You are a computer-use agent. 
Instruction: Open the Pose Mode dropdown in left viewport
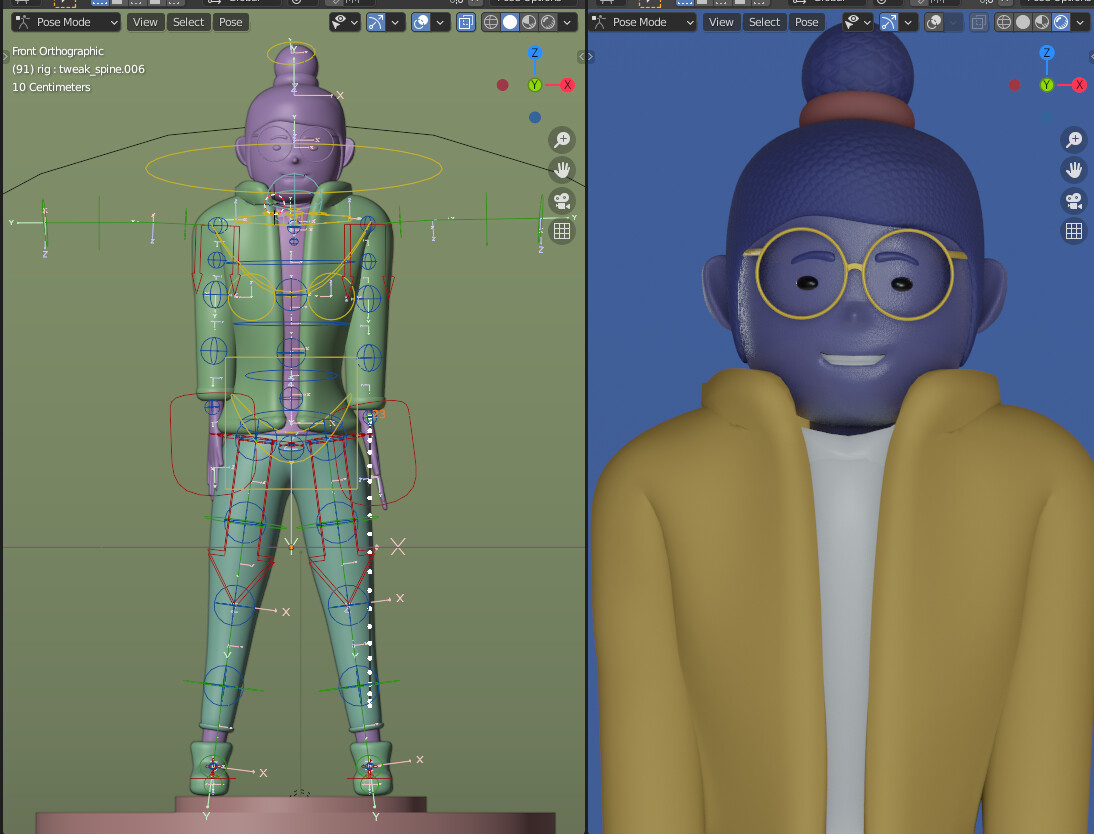[65, 21]
